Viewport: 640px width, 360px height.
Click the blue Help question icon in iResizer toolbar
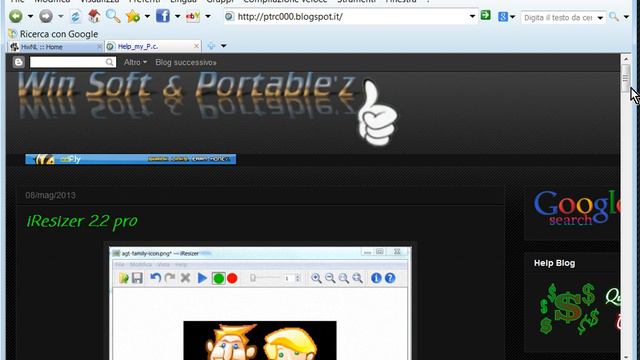point(390,278)
